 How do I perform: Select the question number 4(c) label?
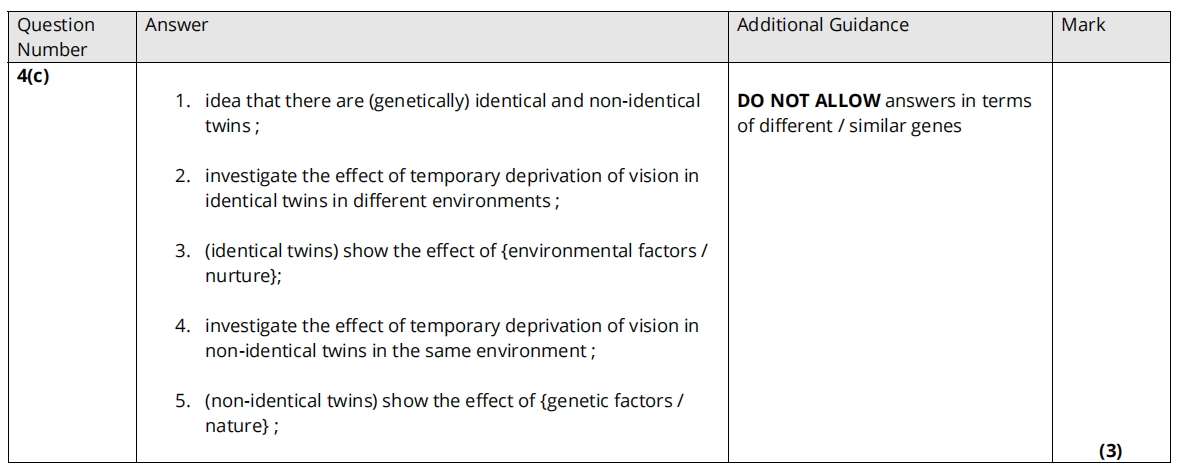33,76
